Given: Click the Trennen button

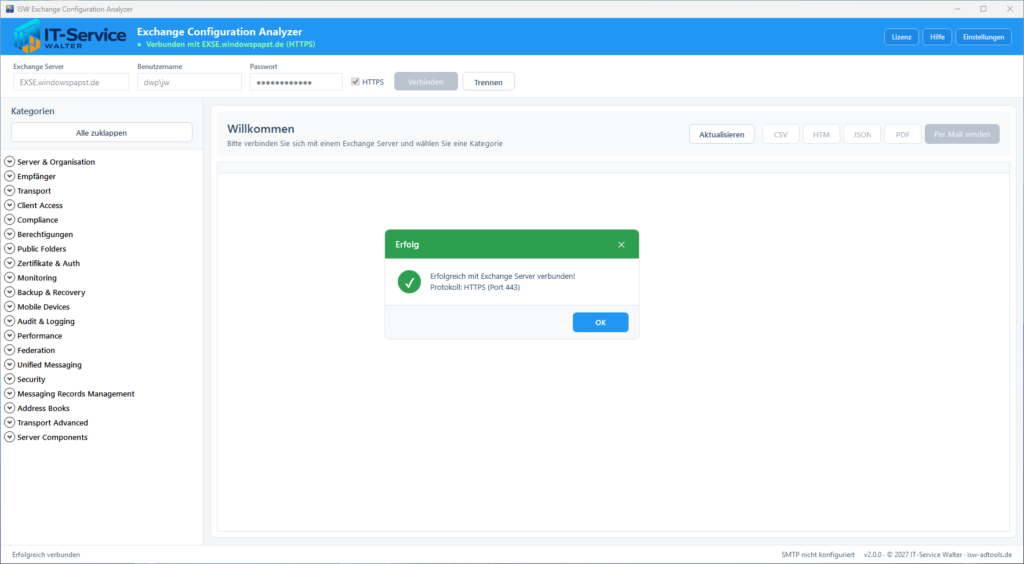Looking at the screenshot, I should [488, 82].
